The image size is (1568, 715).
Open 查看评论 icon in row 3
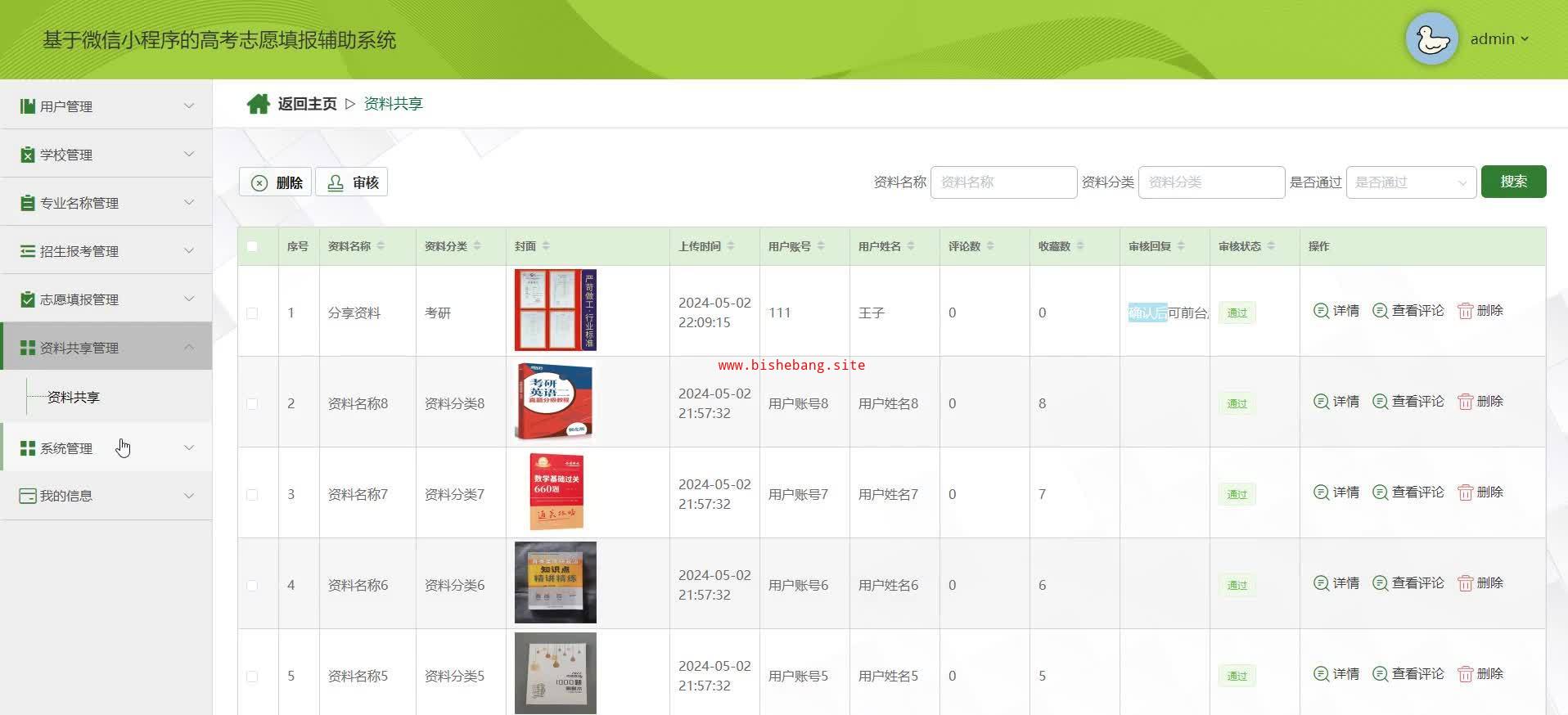coord(1380,492)
